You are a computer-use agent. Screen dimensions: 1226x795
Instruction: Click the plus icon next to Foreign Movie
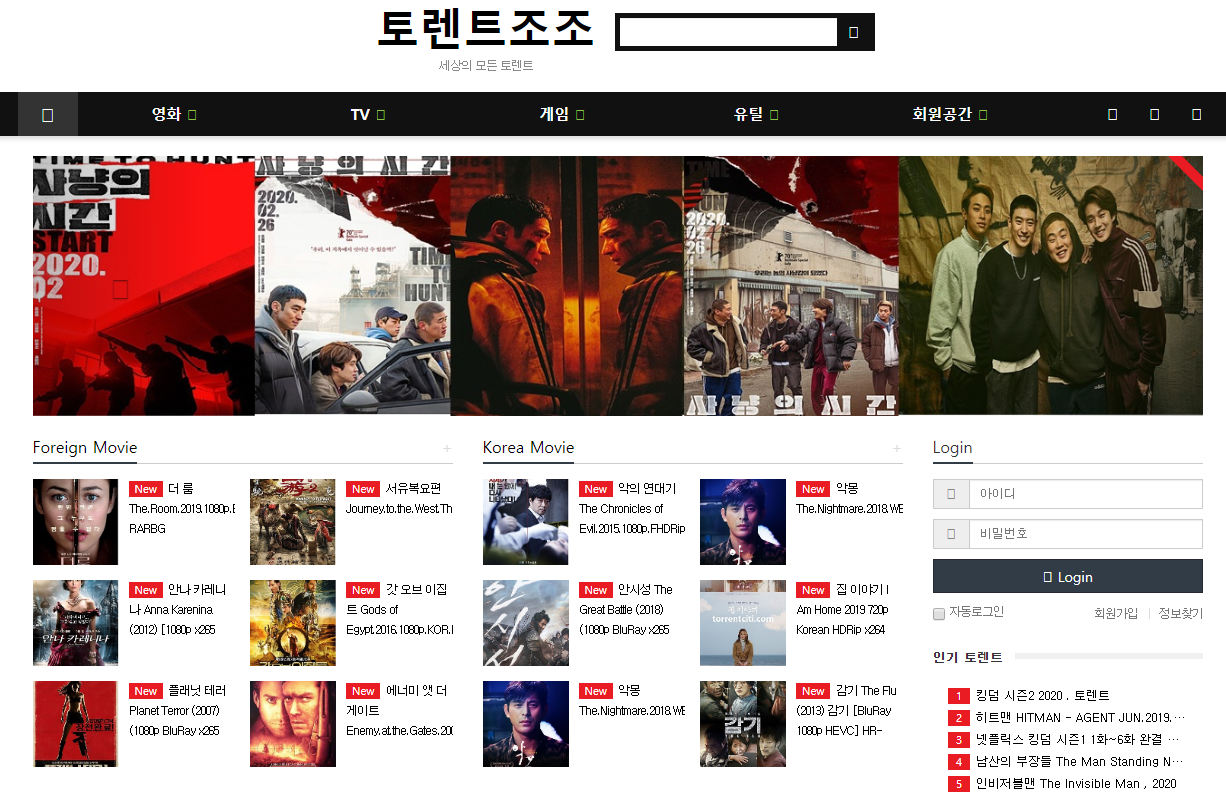tap(447, 449)
